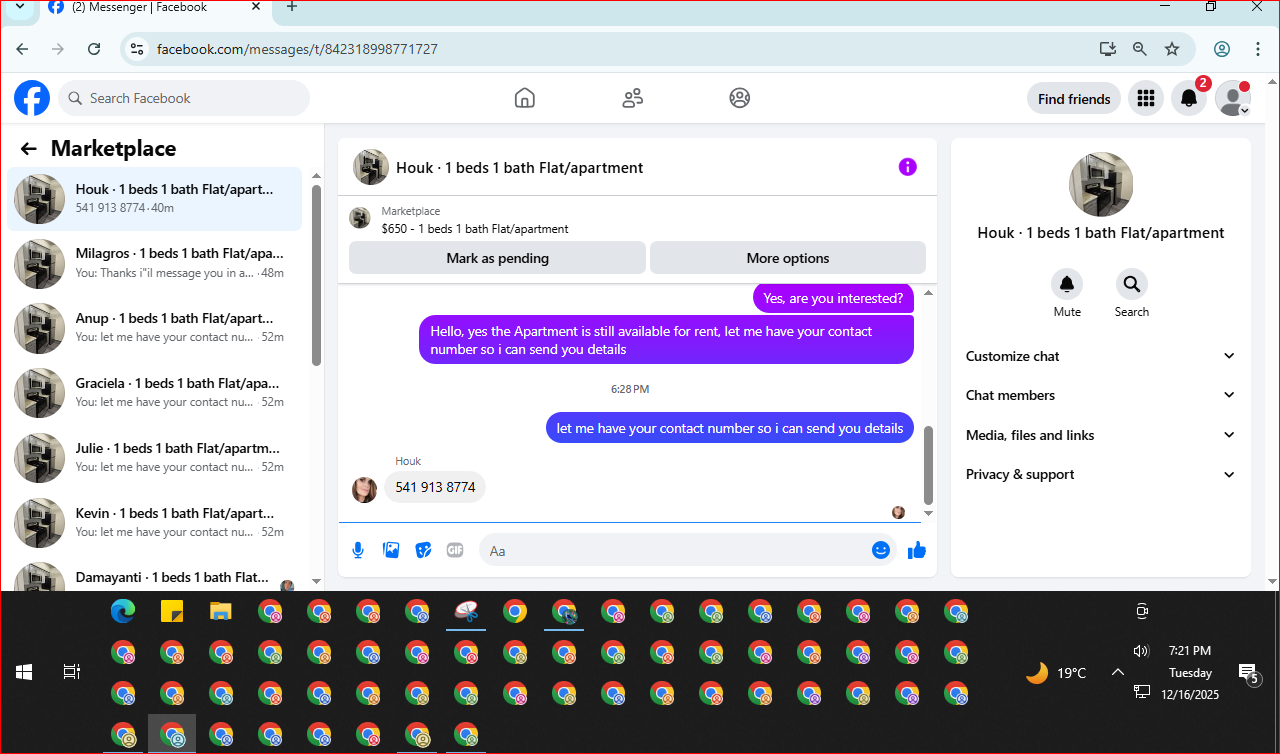Open the Chrome tab search dropdown
Image resolution: width=1280 pixels, height=754 pixels.
(20, 7)
